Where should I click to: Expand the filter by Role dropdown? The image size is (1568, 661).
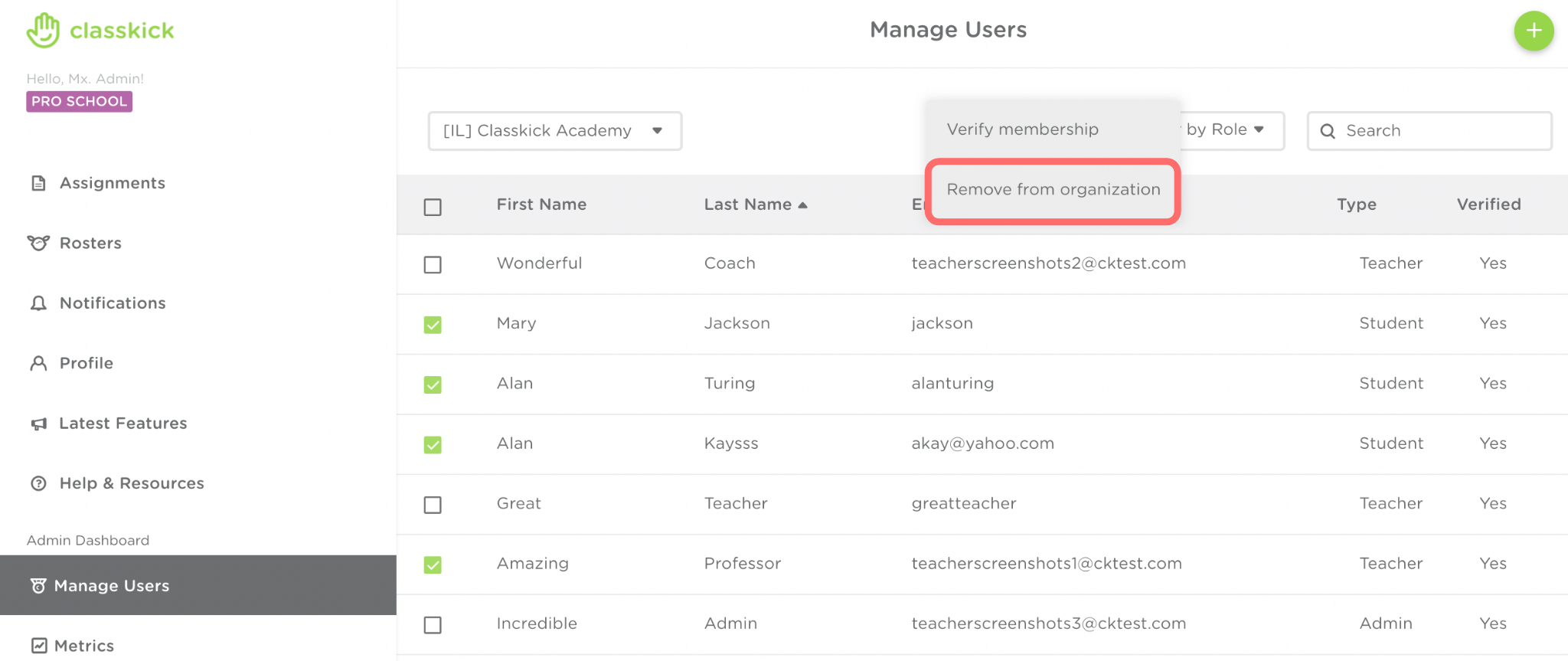coord(1231,130)
